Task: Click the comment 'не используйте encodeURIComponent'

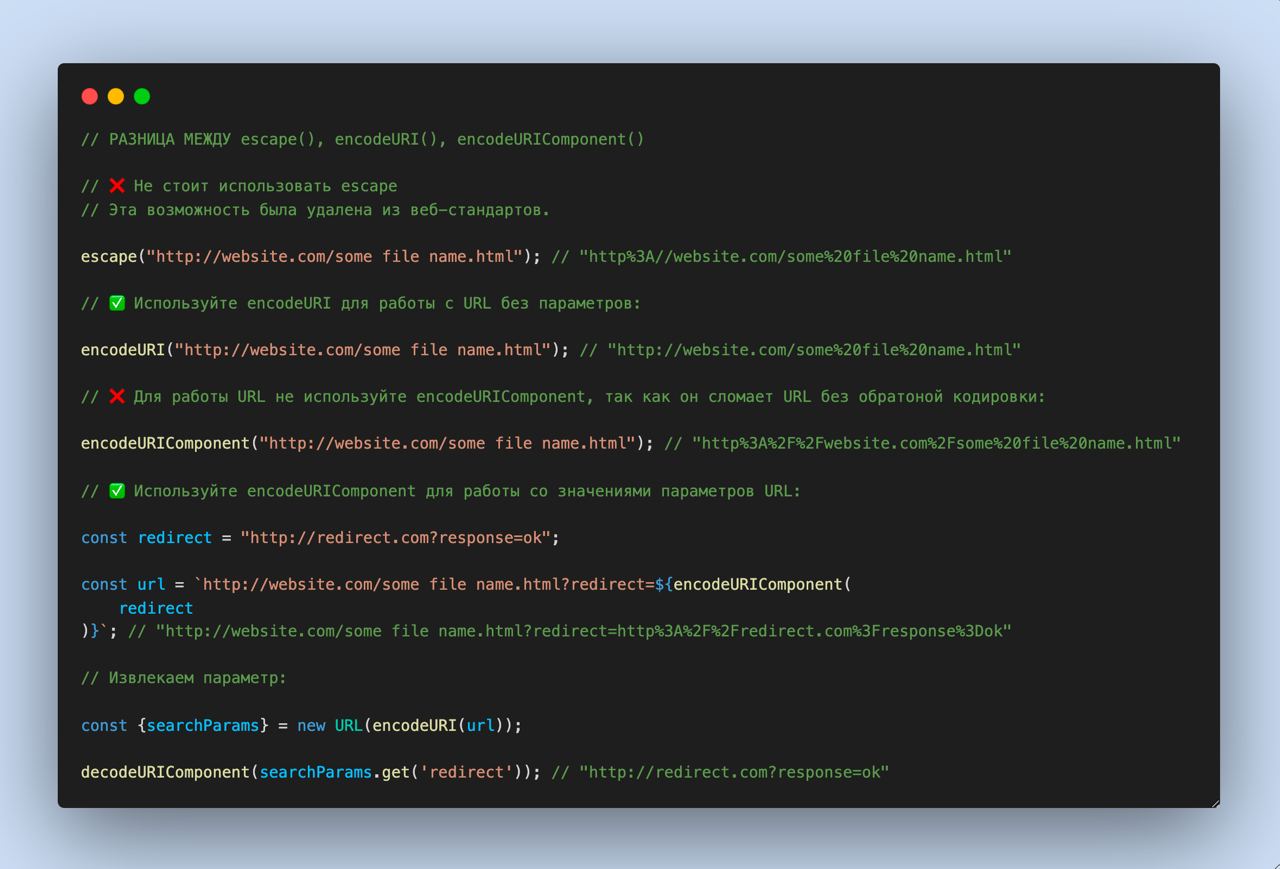Action: pyautogui.click(x=430, y=397)
